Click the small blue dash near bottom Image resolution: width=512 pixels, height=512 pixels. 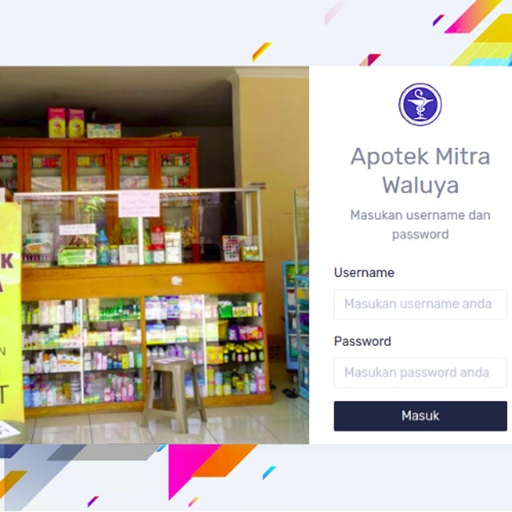click(x=269, y=472)
